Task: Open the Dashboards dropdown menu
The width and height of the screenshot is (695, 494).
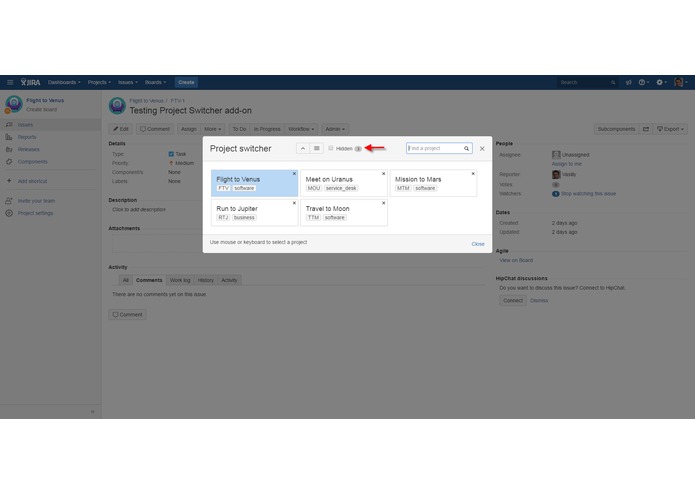Action: click(x=64, y=82)
